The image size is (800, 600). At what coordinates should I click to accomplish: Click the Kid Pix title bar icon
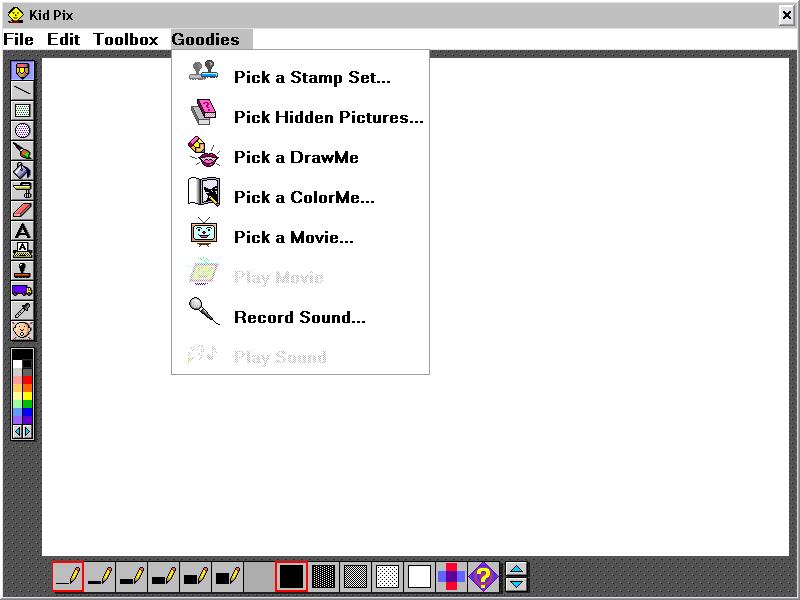tap(16, 15)
